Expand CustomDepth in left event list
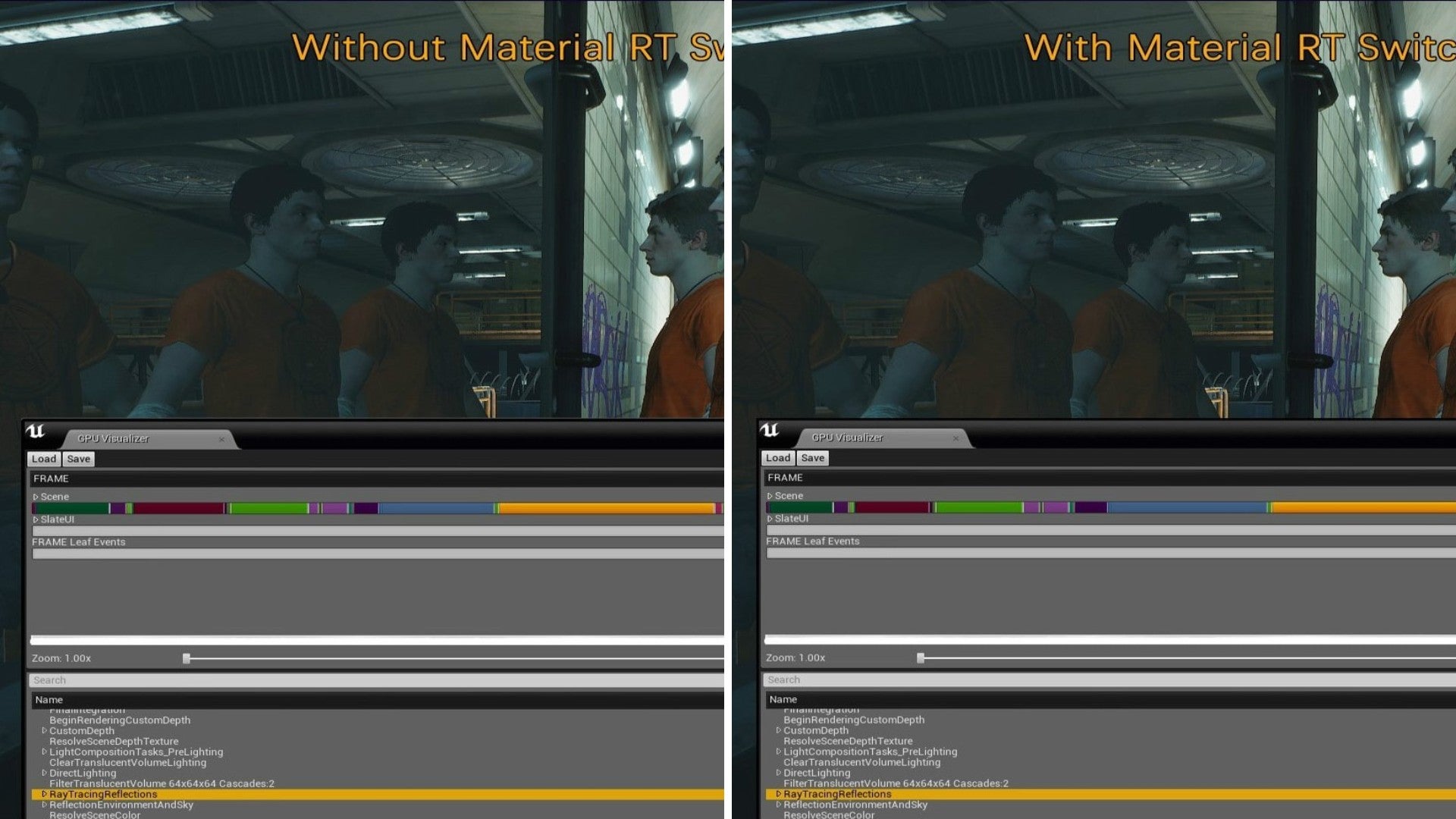1456x819 pixels. (44, 731)
